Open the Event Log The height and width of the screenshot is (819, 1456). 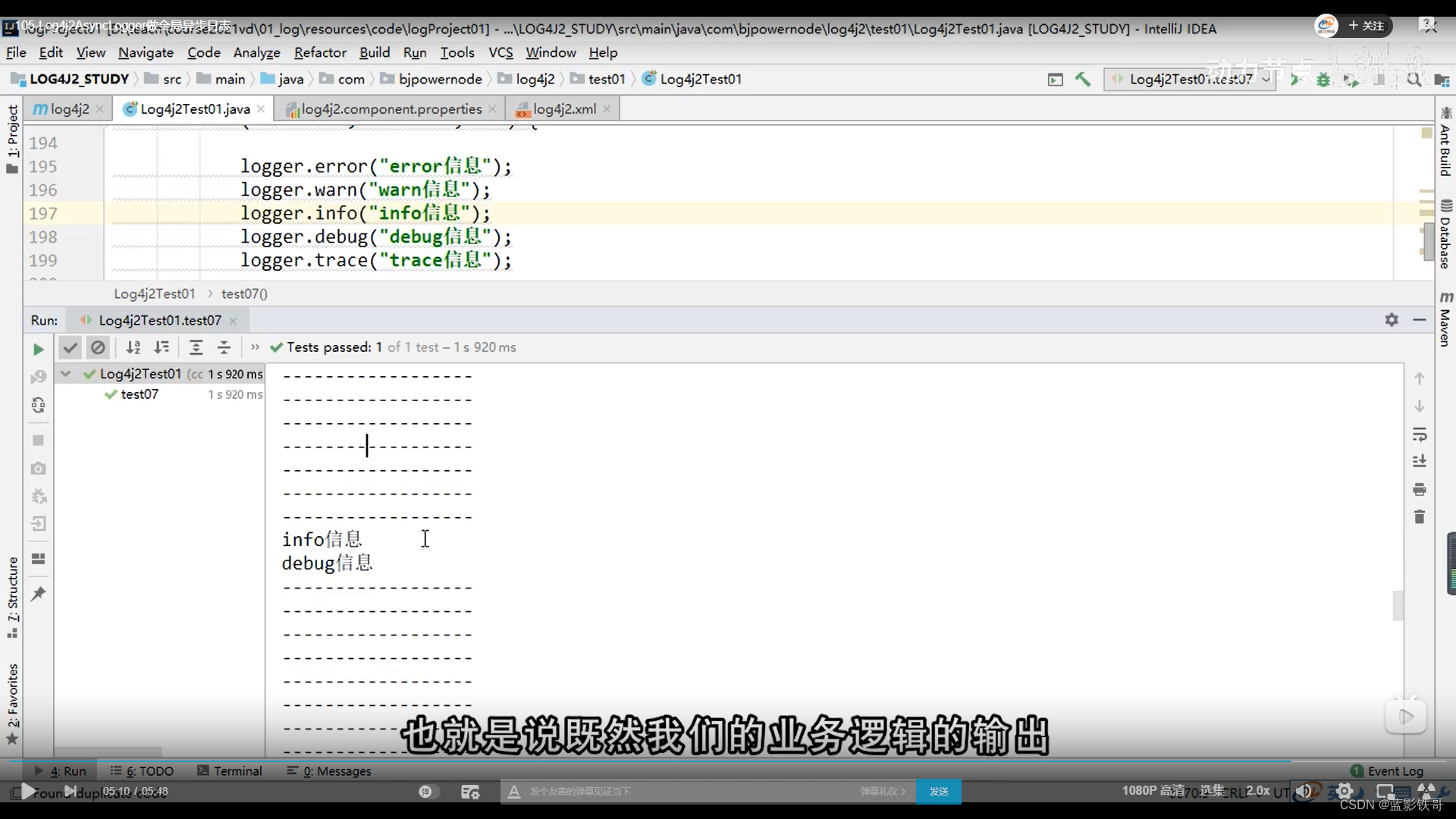point(1387,770)
